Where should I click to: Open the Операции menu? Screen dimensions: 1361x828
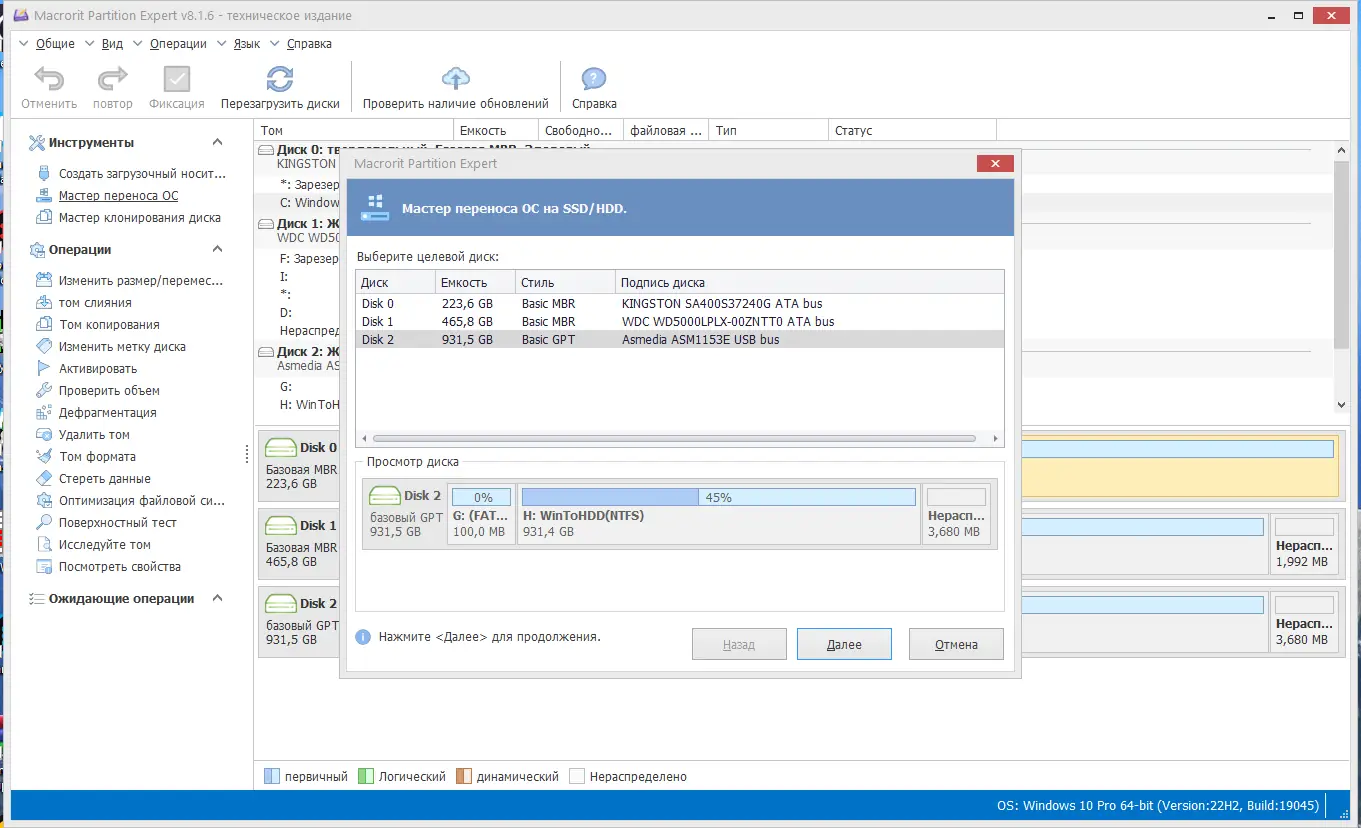pyautogui.click(x=178, y=44)
